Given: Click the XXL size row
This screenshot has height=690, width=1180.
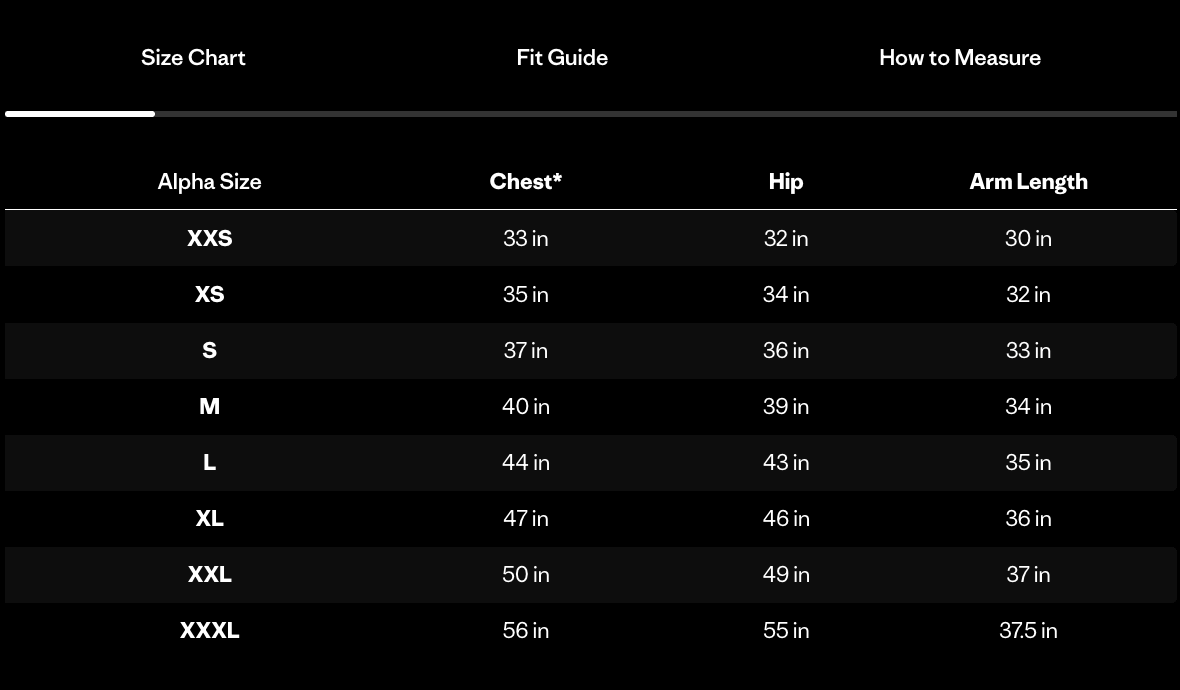Looking at the screenshot, I should pos(209,574).
